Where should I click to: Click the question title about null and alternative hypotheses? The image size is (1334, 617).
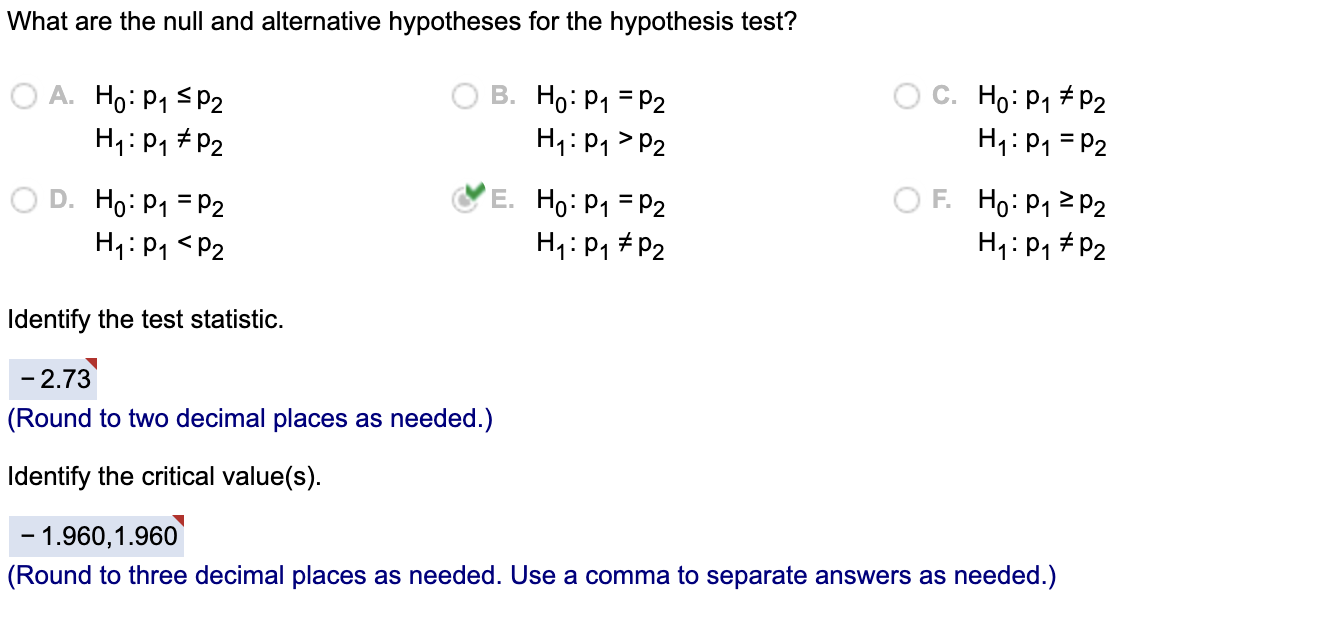(400, 20)
